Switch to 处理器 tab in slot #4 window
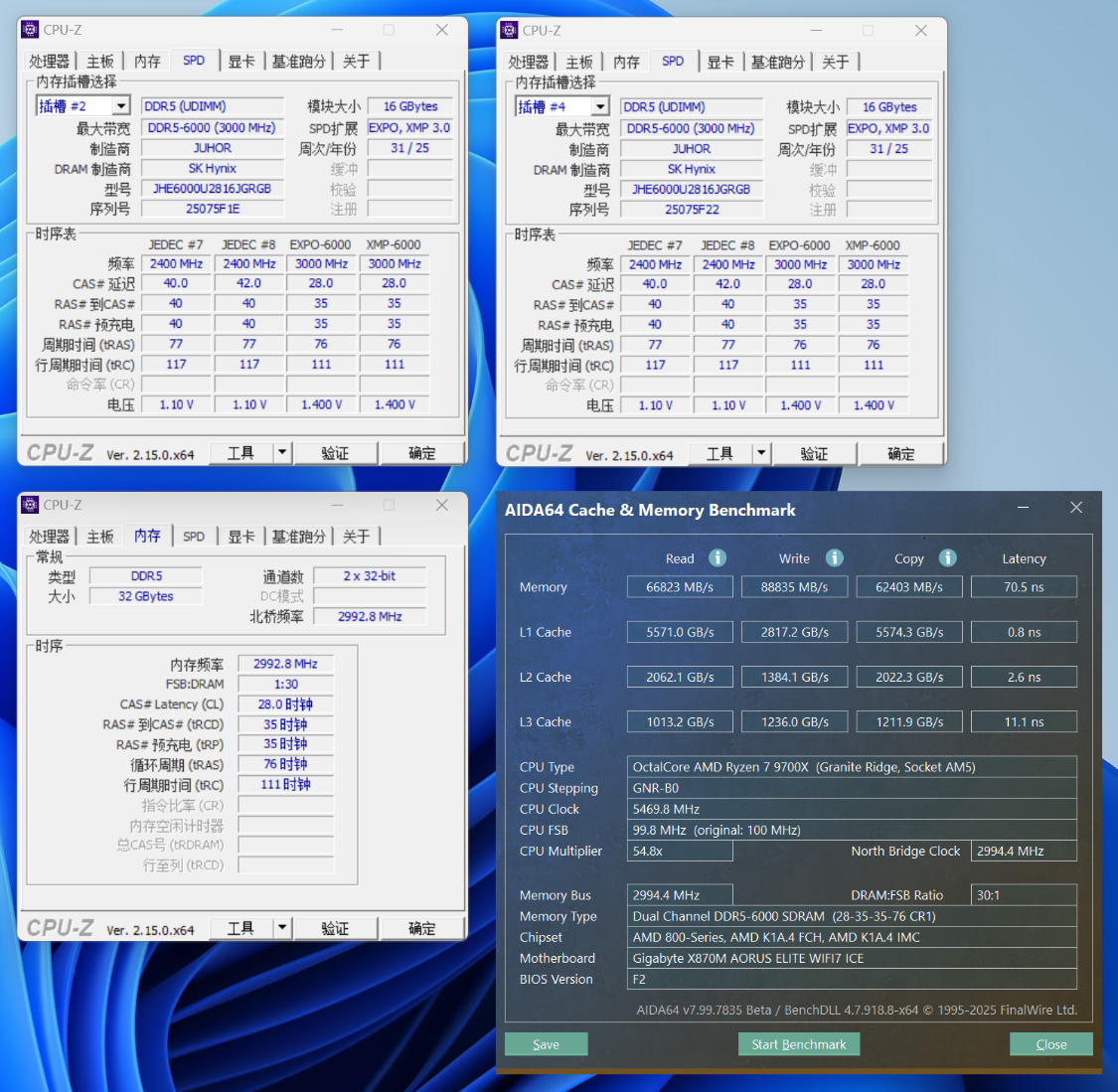This screenshot has width=1118, height=1092. (529, 62)
